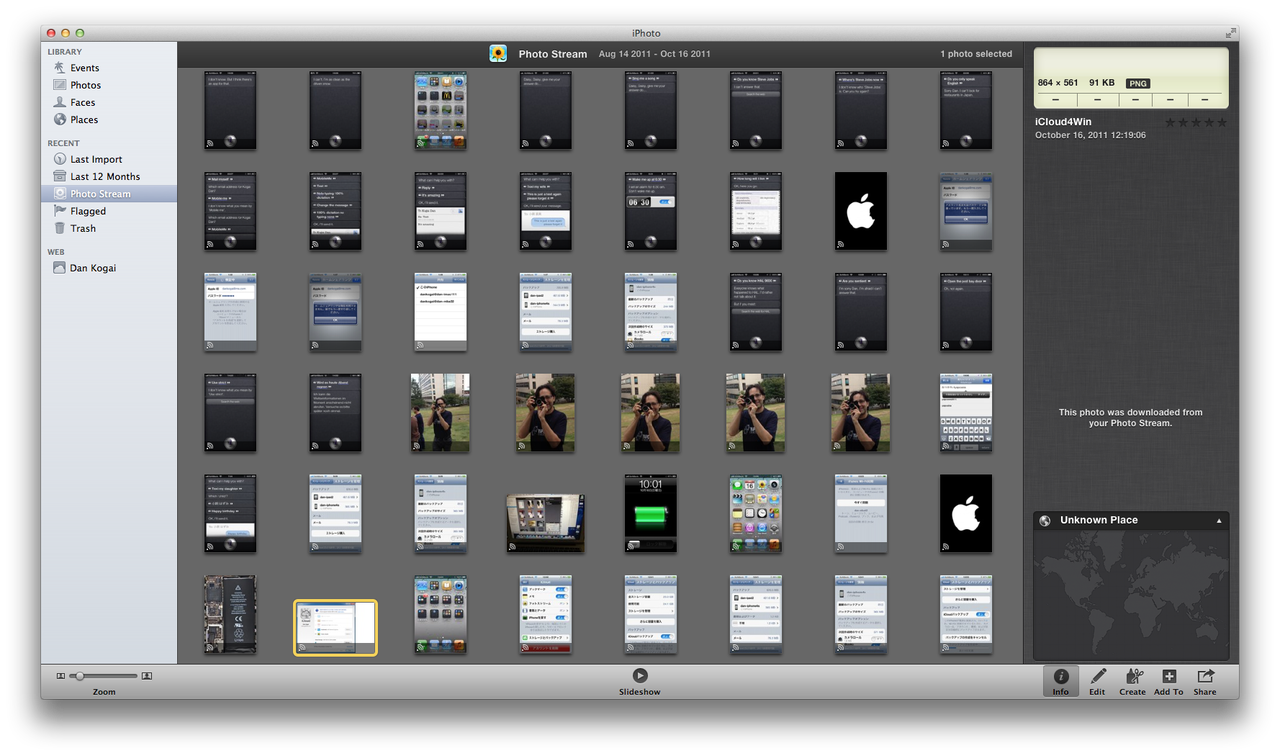1280x756 pixels.
Task: Open the Faces library section
Action: tap(82, 102)
